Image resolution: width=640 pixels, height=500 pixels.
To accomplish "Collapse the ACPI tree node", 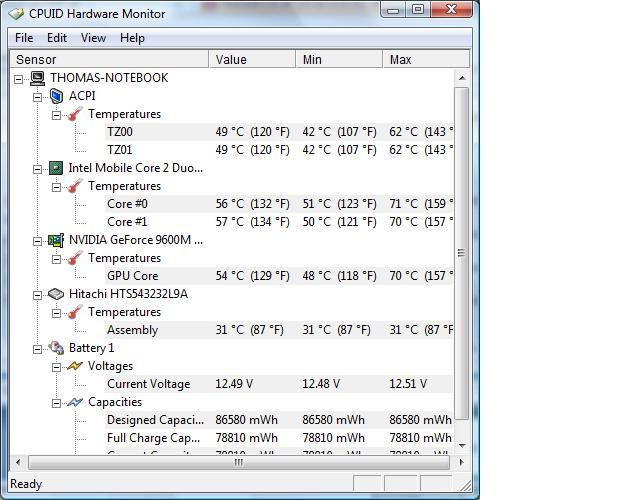I will coord(38,97).
